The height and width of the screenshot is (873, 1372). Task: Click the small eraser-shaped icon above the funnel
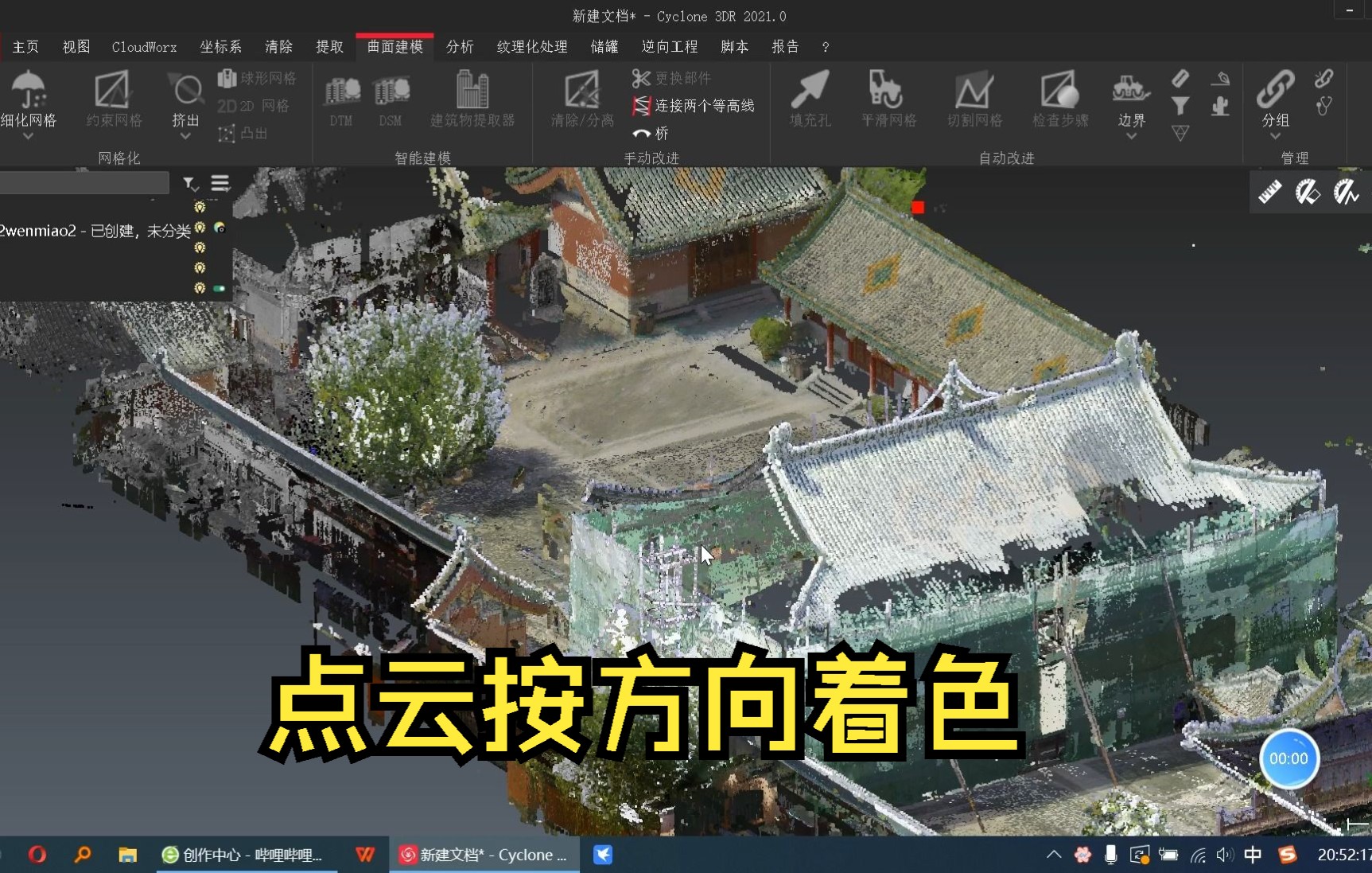click(x=1180, y=78)
